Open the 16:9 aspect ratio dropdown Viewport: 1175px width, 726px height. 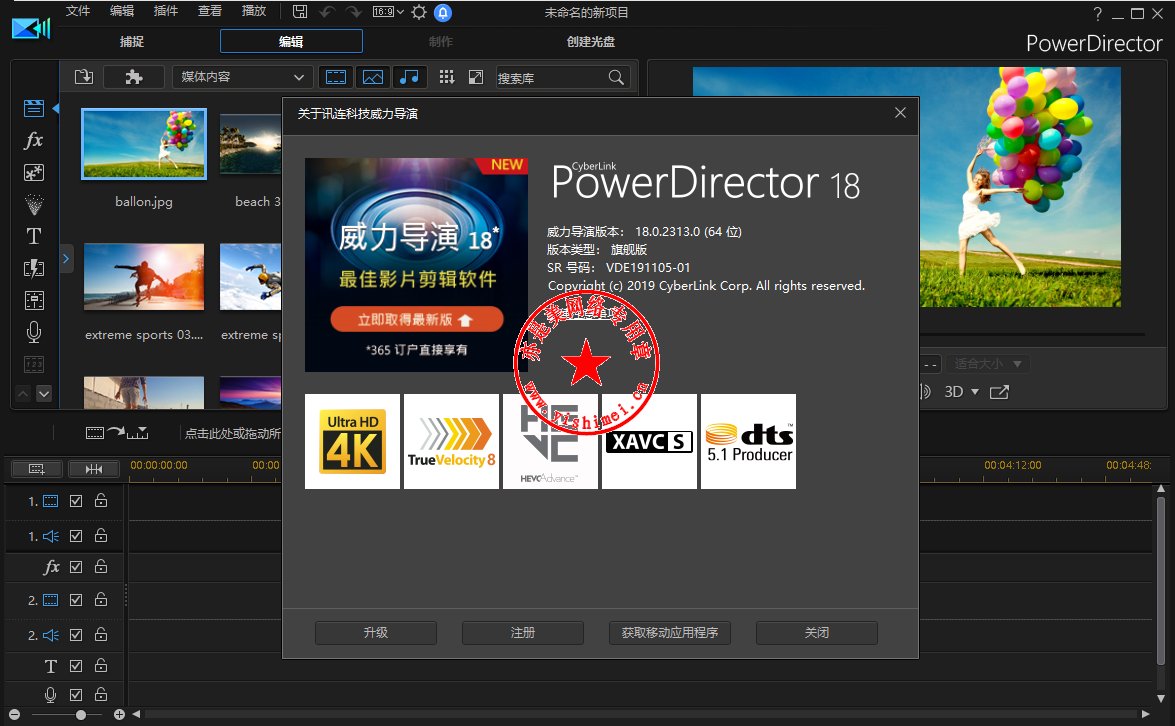click(388, 12)
